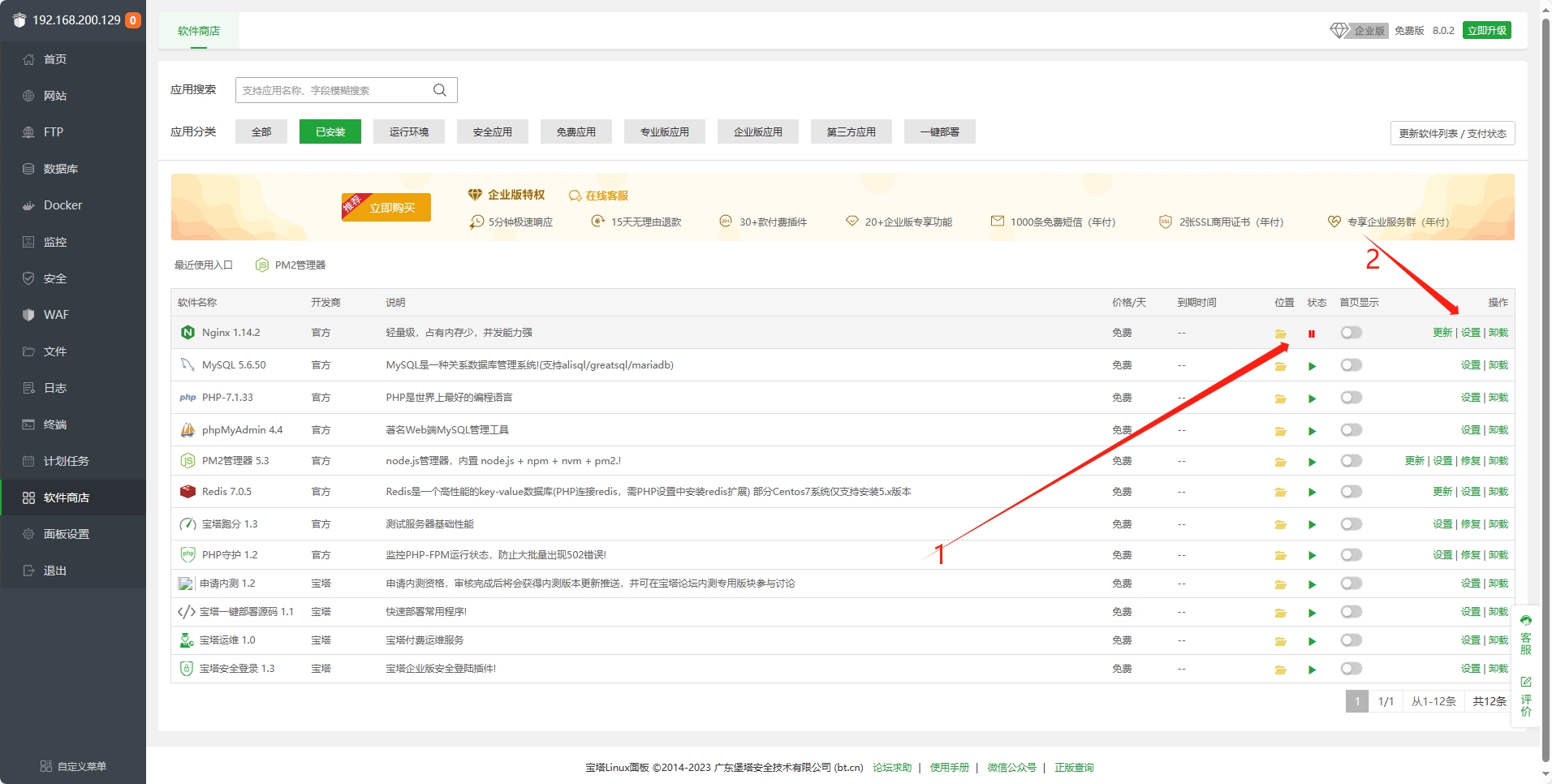This screenshot has height=784, width=1552.
Task: Open PM2管理器 5.3 folder location icon
Action: tap(1280, 462)
